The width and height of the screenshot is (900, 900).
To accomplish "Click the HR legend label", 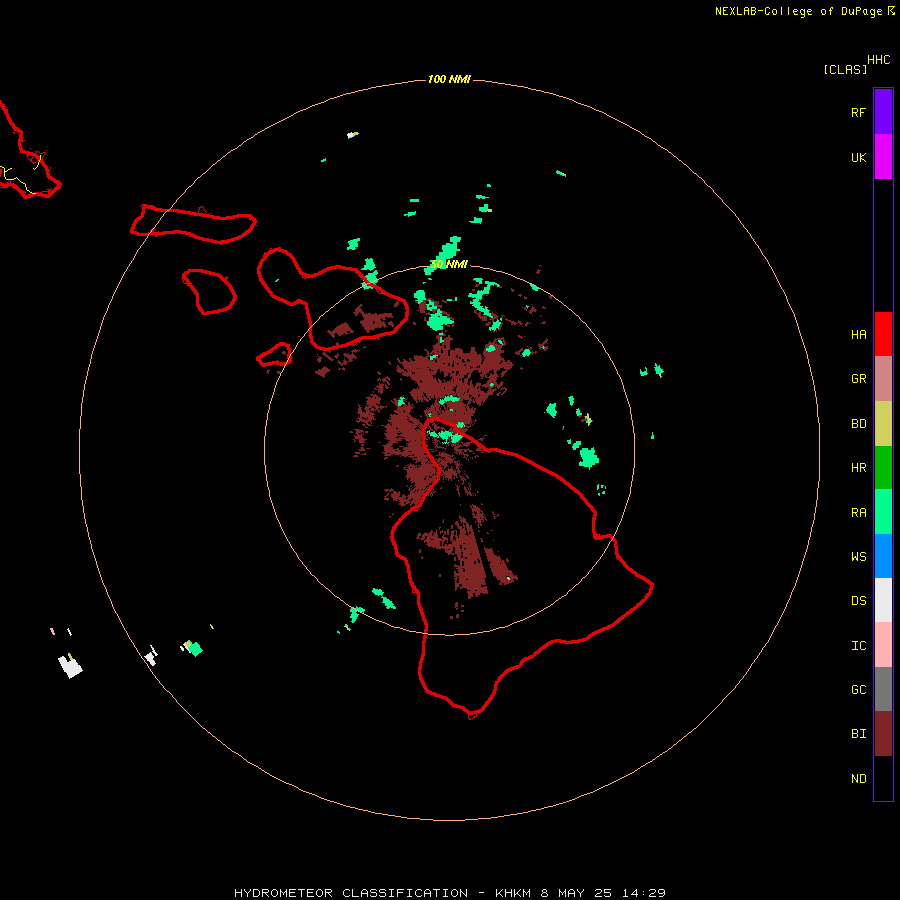I will 858,468.
